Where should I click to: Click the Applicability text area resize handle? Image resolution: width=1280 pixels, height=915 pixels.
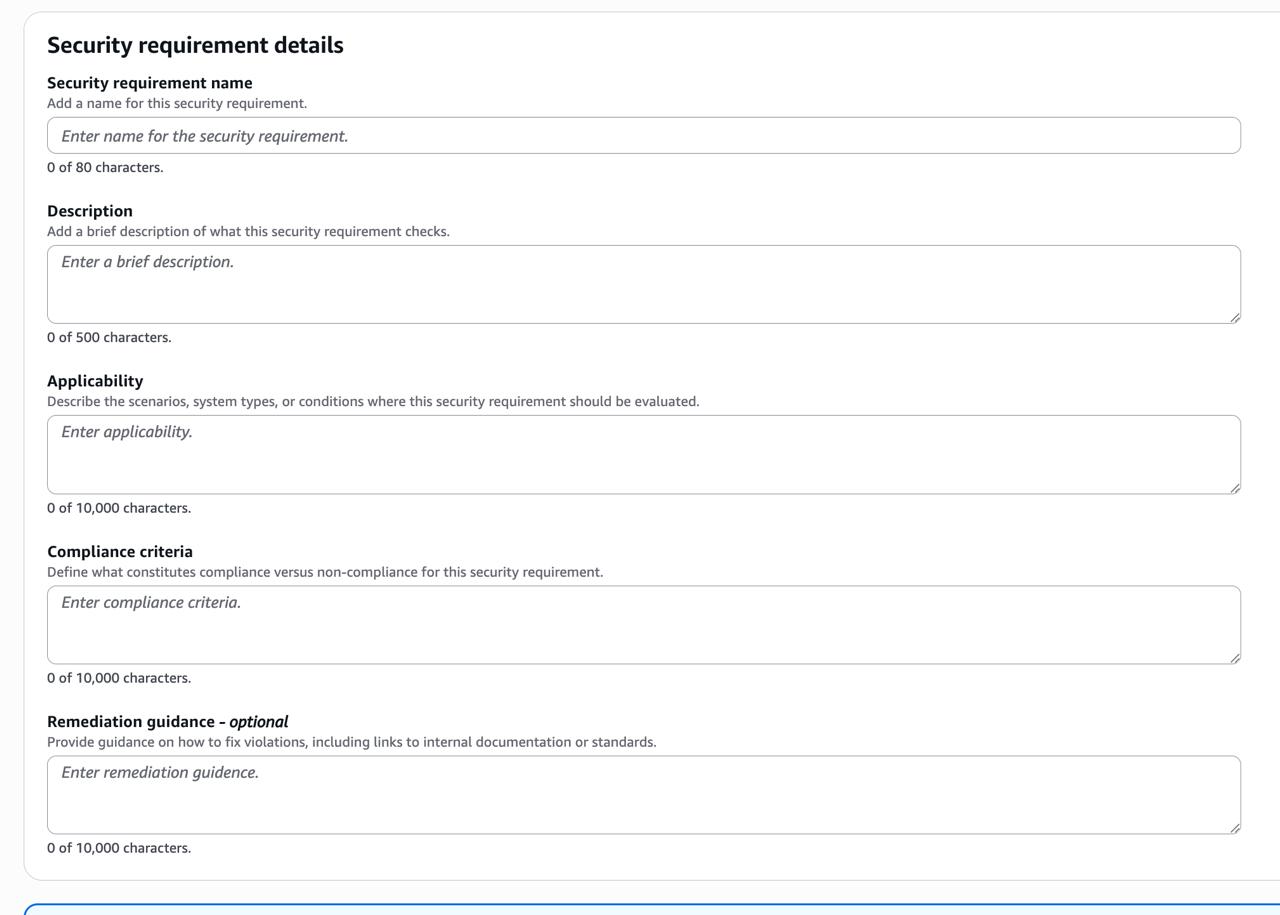click(x=1234, y=487)
